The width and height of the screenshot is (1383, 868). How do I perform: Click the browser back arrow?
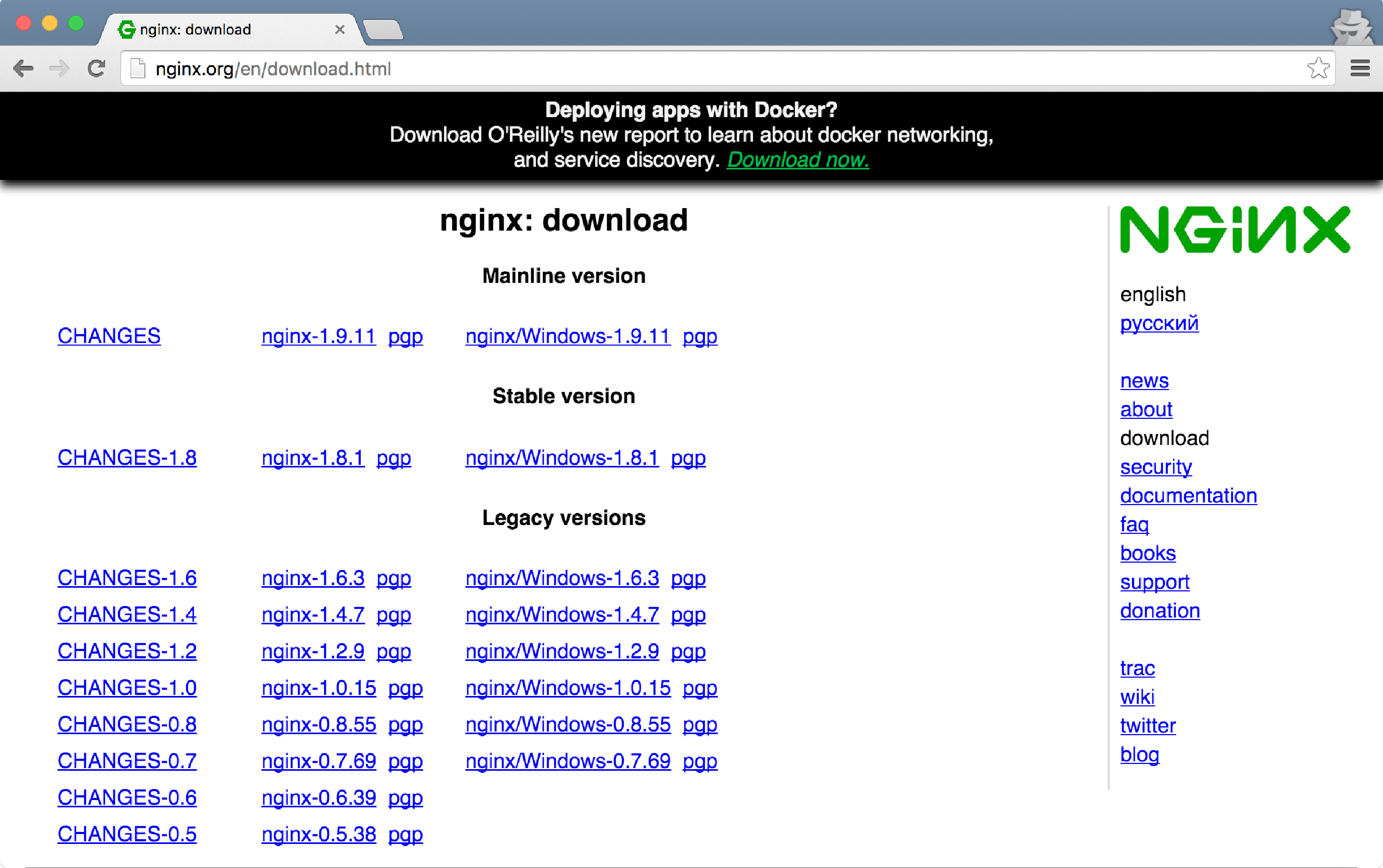tap(23, 69)
